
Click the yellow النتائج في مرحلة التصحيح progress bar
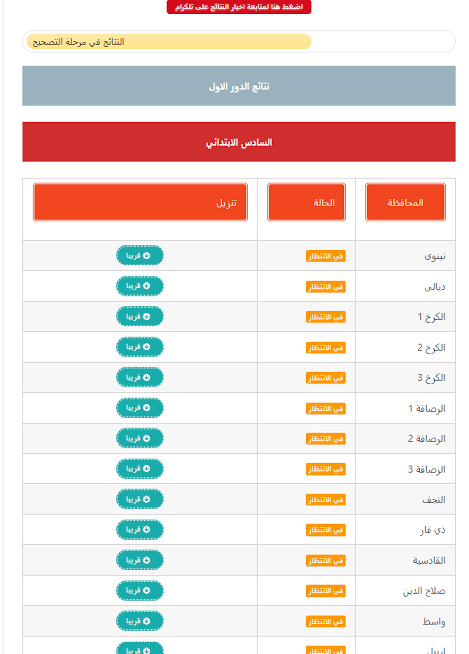(169, 42)
